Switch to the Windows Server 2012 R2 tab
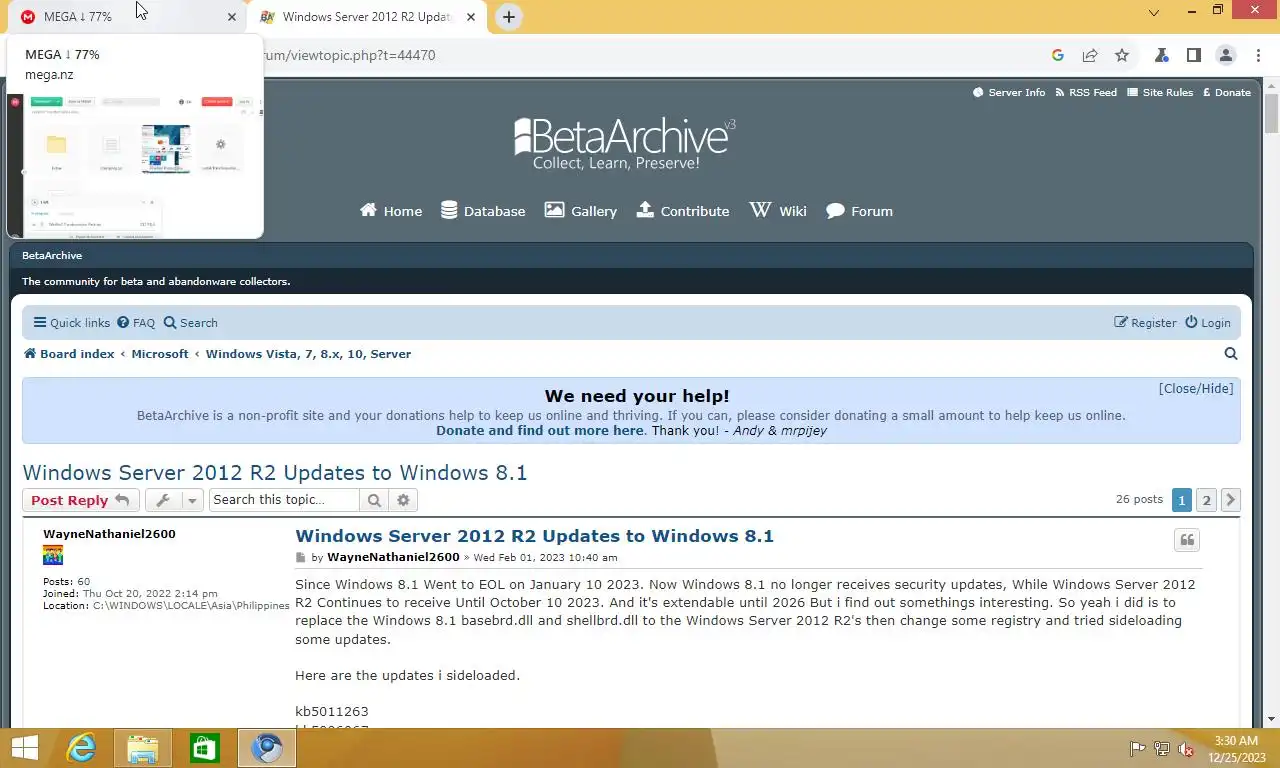 coord(367,17)
